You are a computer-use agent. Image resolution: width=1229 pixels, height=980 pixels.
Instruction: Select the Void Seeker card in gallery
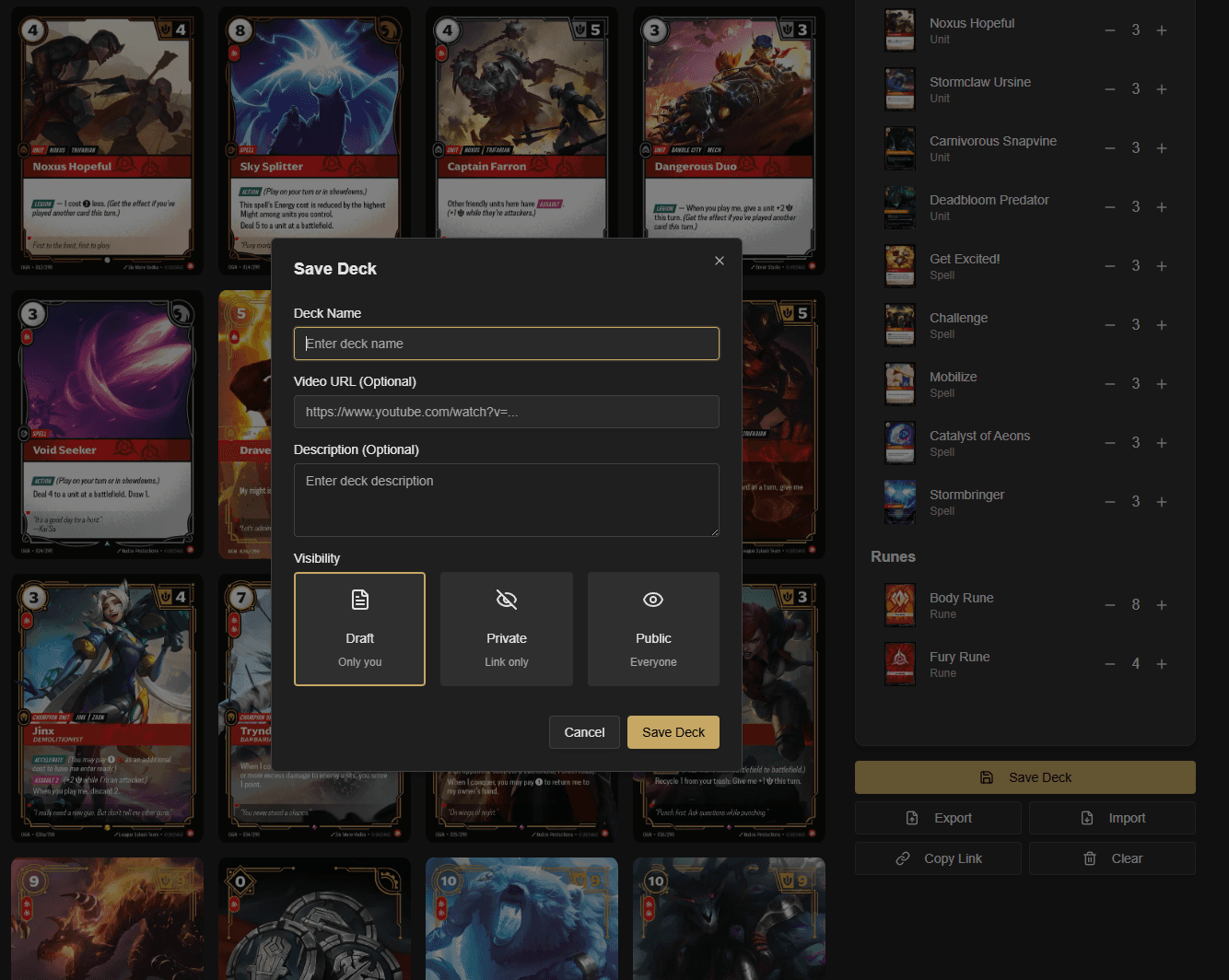point(108,425)
